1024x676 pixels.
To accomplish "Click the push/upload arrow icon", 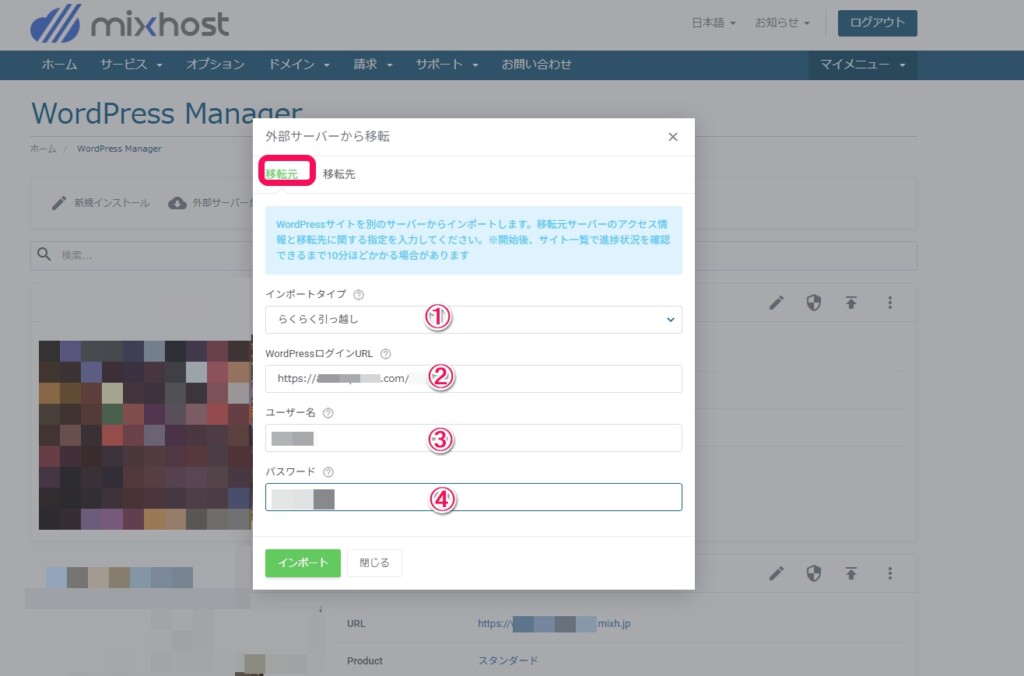I will click(852, 302).
